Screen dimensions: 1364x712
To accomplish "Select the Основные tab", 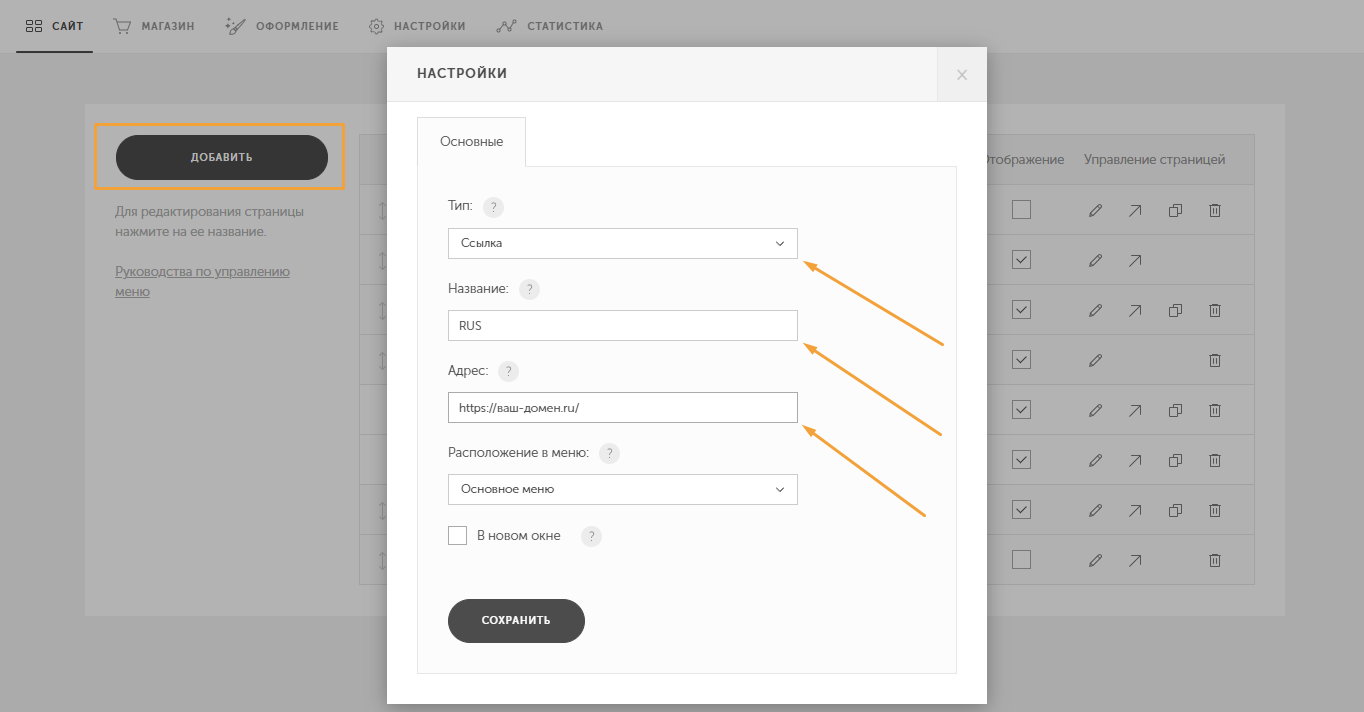I will click(x=471, y=142).
